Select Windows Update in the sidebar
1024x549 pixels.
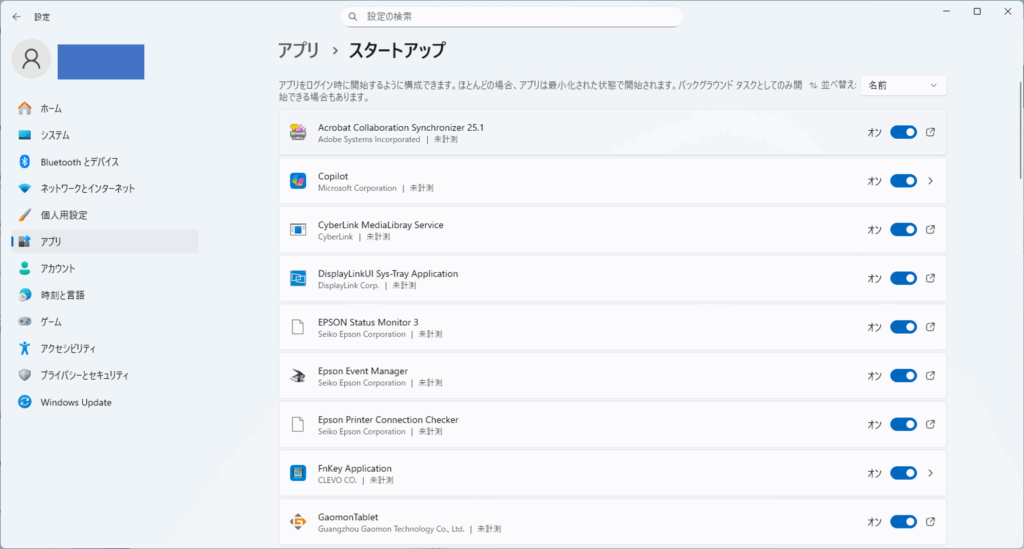point(76,402)
